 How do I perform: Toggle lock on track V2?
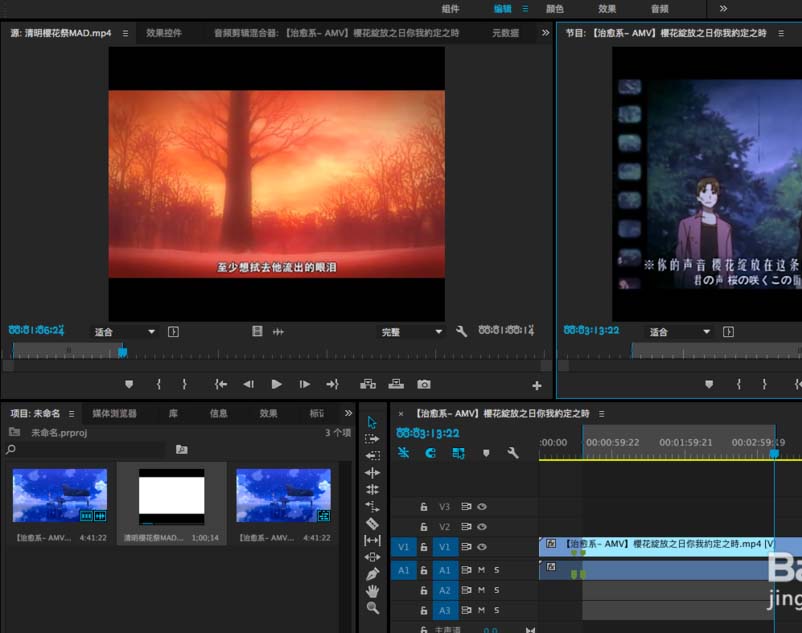(x=424, y=527)
